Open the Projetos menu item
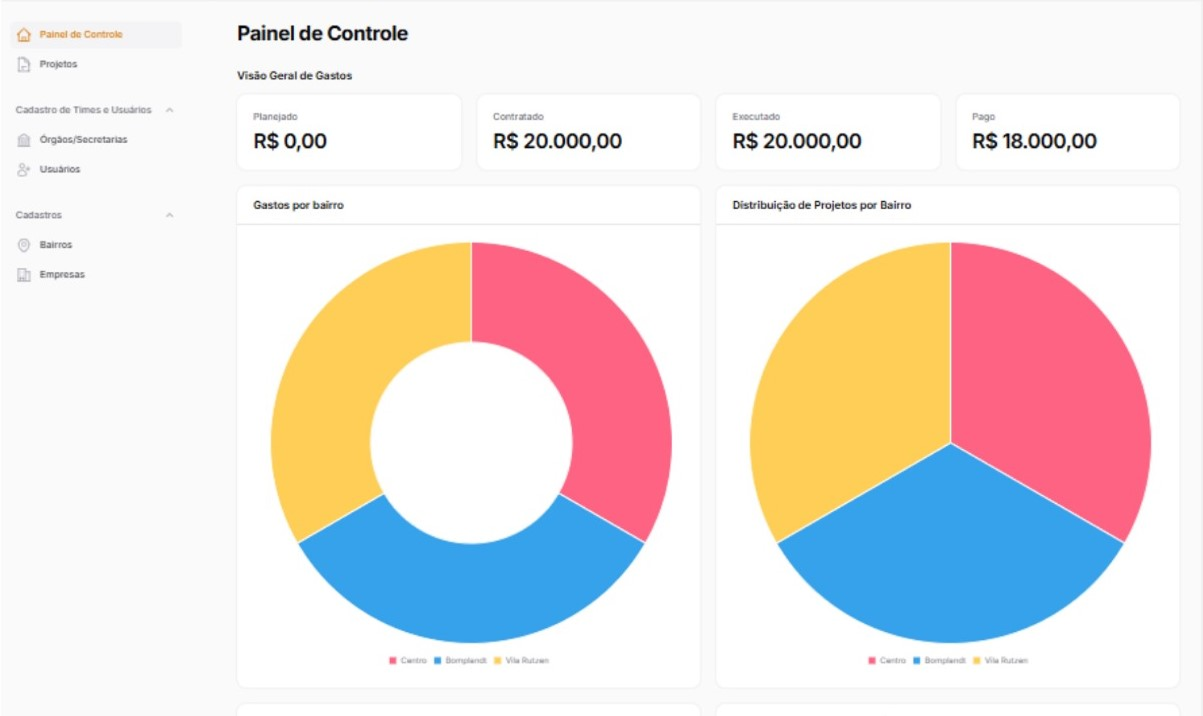This screenshot has height=716, width=1203. (58, 64)
